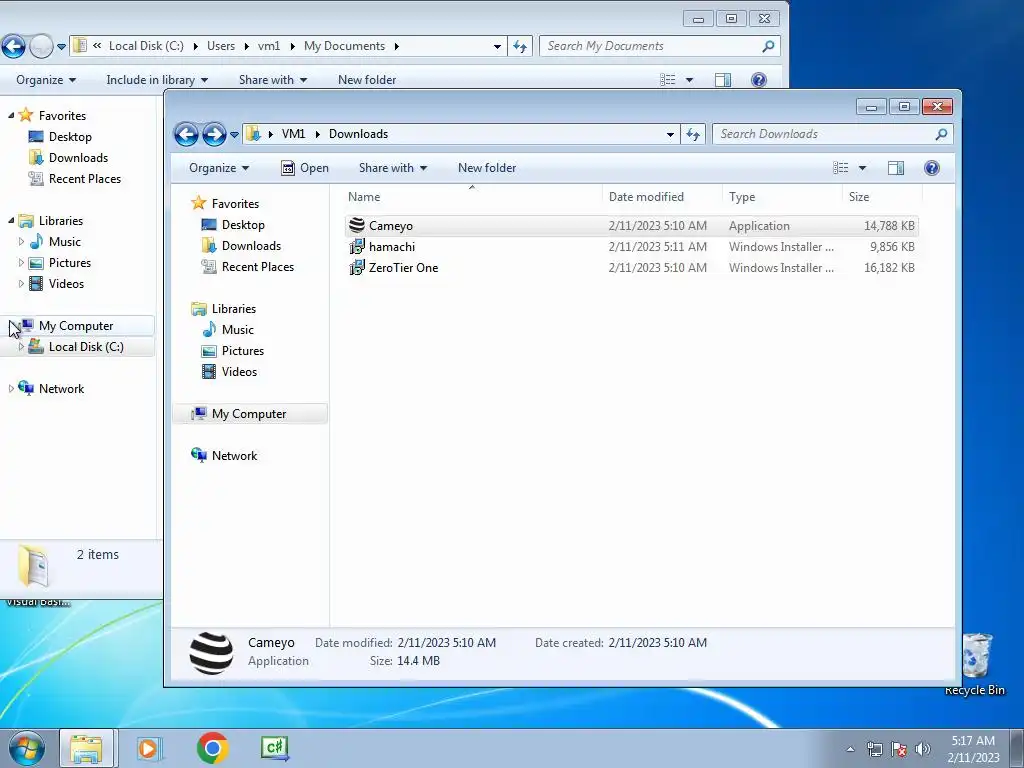This screenshot has width=1024, height=768.
Task: Open view options dropdown in Downloads window
Action: pos(862,168)
